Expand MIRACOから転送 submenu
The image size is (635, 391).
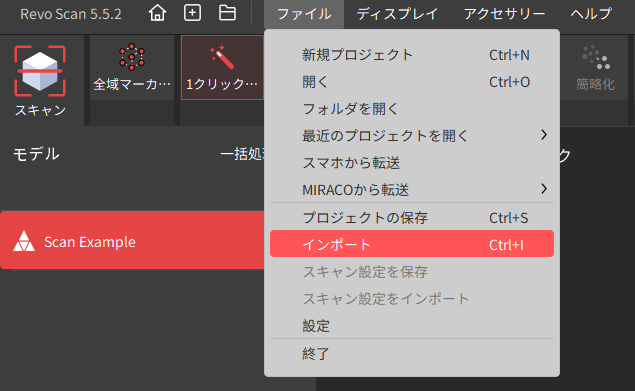pyautogui.click(x=412, y=190)
